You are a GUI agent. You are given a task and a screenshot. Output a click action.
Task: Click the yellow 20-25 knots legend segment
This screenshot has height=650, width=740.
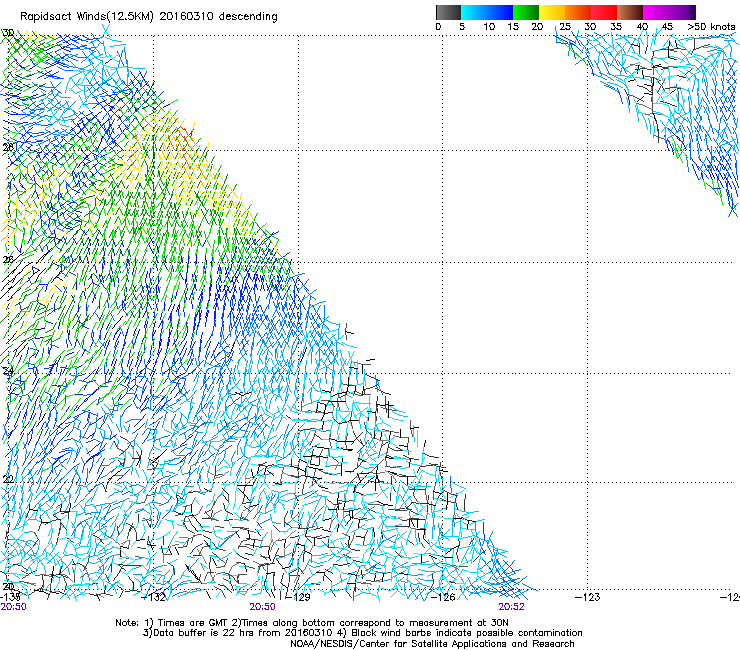click(x=552, y=12)
